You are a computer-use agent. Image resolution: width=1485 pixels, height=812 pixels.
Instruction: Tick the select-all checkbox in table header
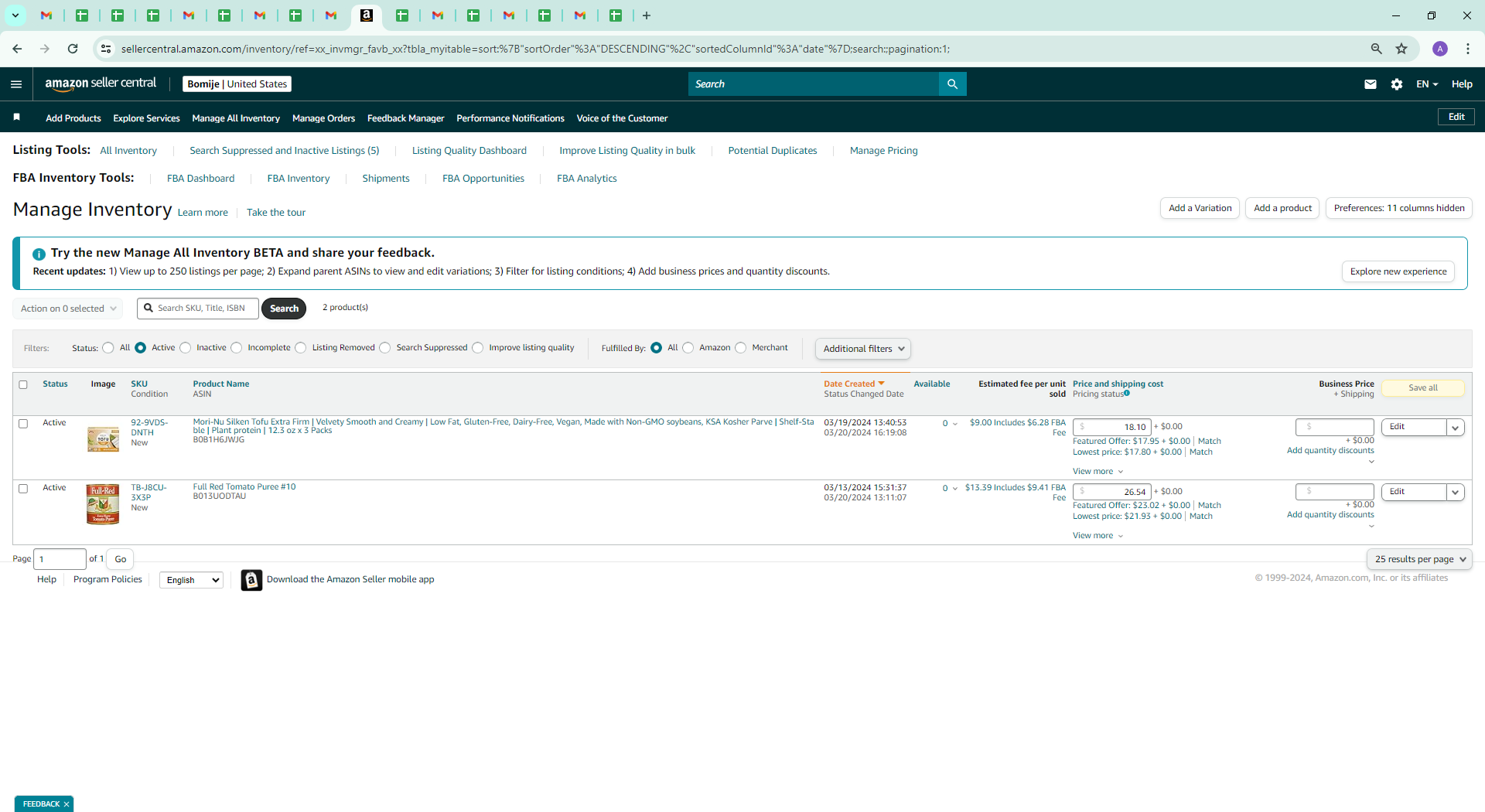23,384
